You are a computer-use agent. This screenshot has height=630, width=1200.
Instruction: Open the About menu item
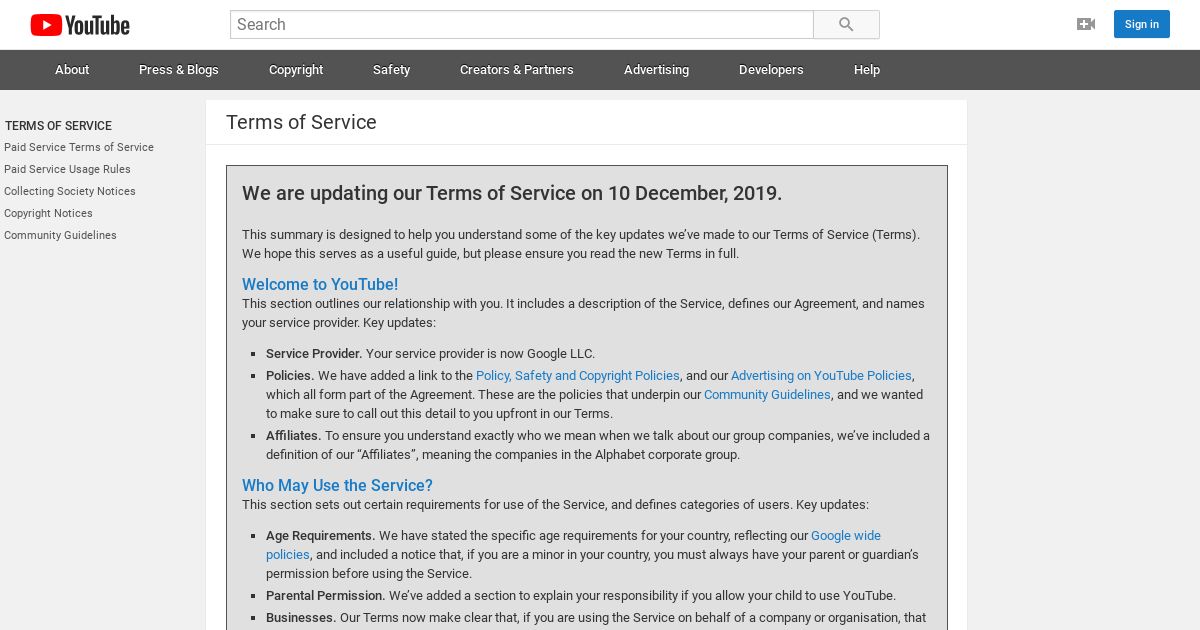(72, 70)
